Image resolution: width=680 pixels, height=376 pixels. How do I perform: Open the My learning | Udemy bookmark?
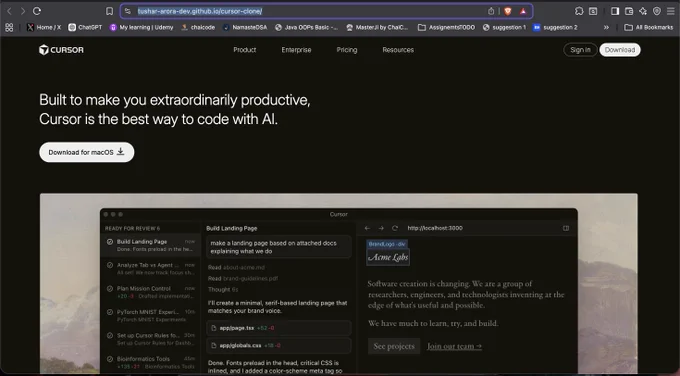(x=141, y=27)
